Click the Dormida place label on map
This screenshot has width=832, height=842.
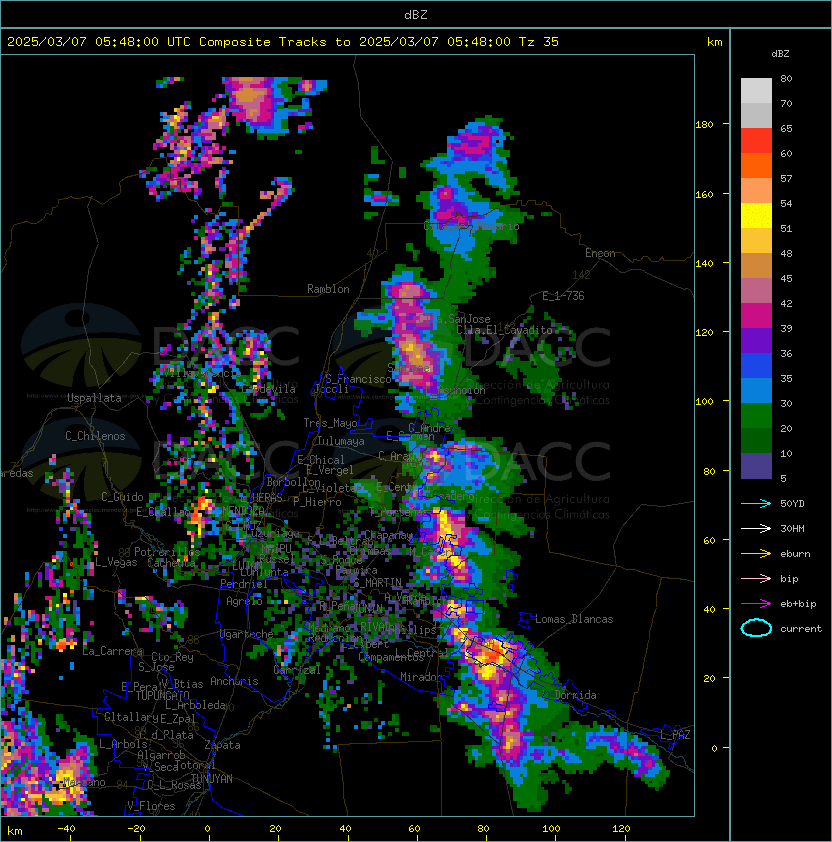point(575,695)
